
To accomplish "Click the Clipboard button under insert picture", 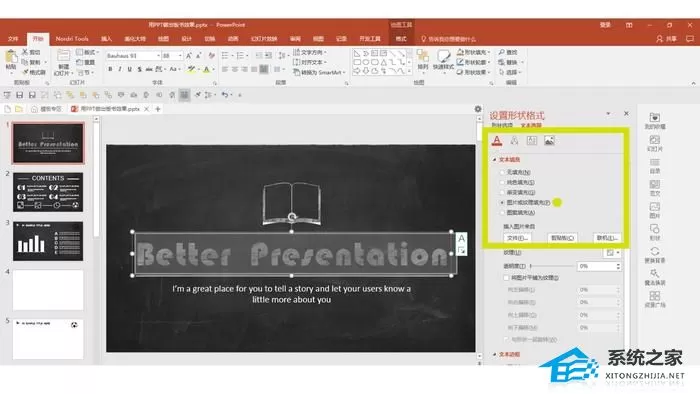I will [x=562, y=238].
